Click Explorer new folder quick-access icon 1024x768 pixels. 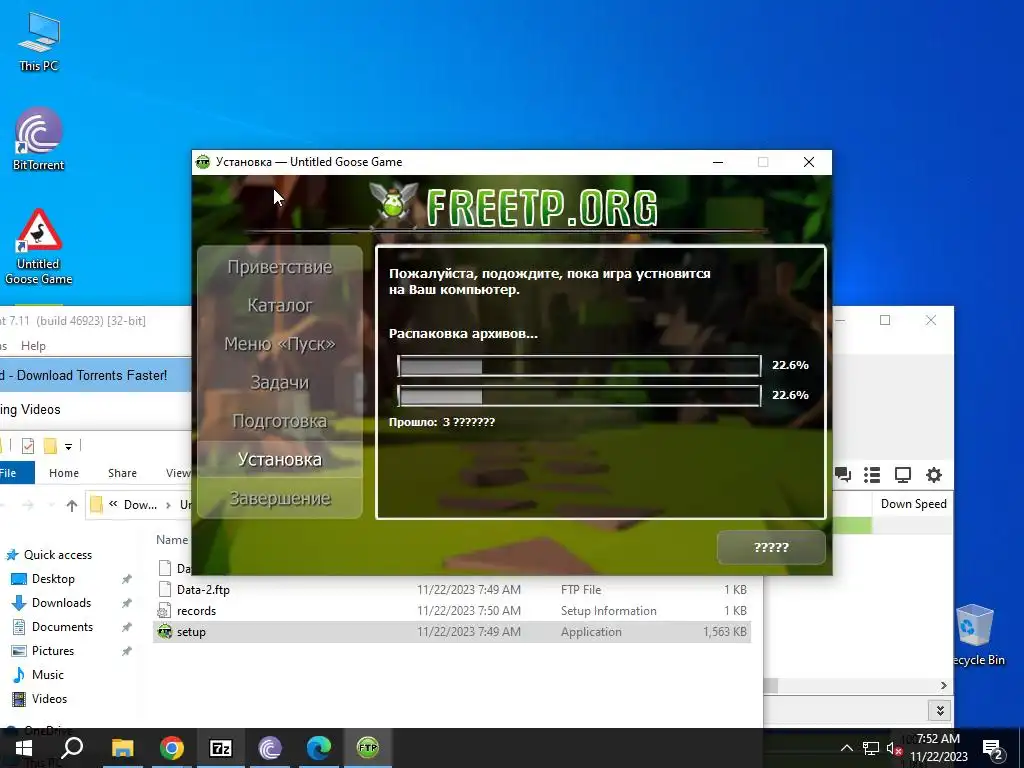50,446
